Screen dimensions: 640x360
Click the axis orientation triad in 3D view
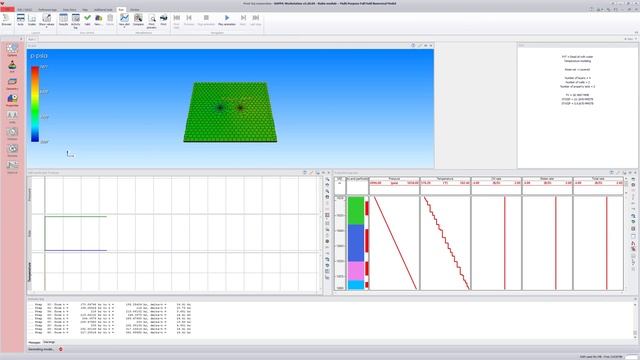[x=70, y=154]
